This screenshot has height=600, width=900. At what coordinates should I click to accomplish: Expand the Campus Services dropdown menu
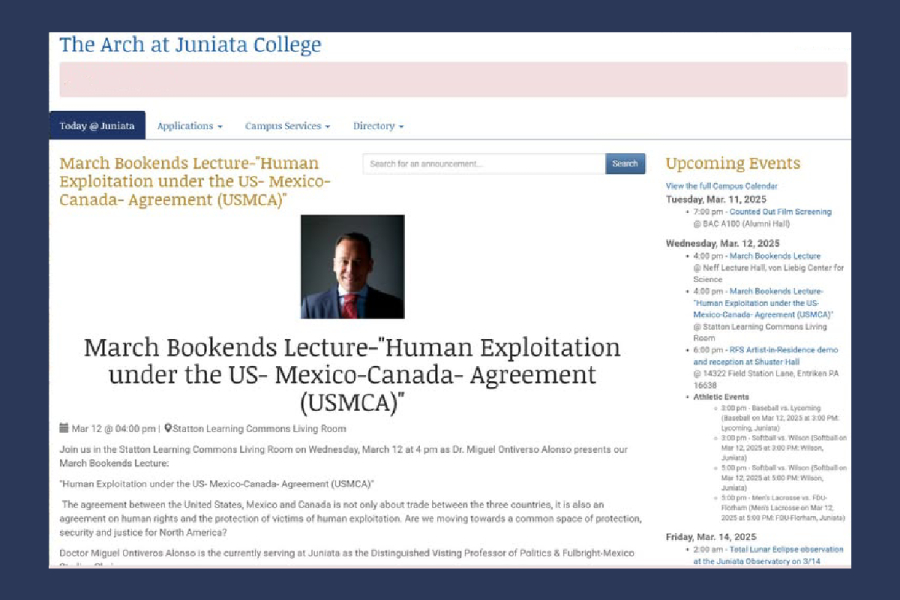tap(287, 126)
